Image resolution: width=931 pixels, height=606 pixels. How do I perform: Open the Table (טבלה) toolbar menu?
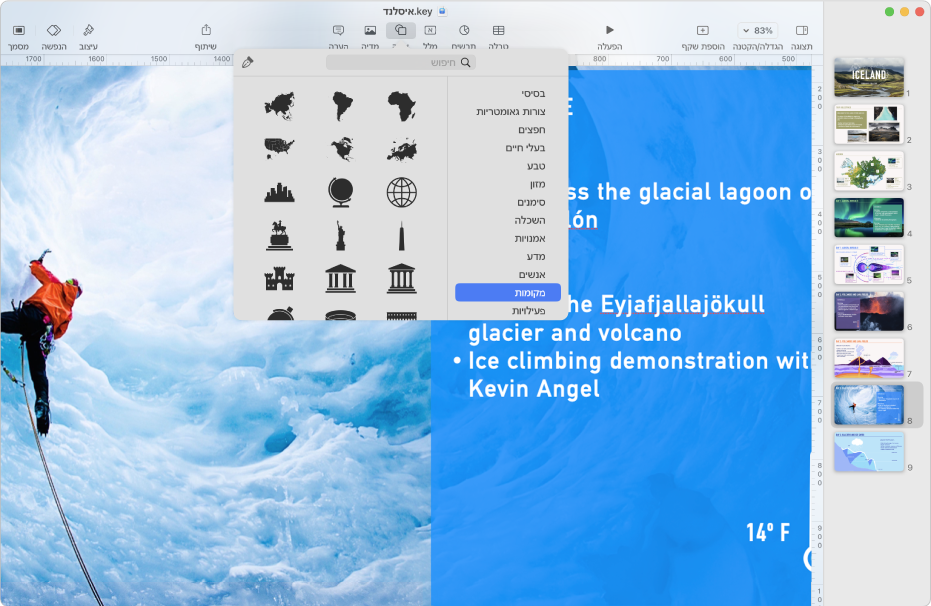(x=498, y=30)
